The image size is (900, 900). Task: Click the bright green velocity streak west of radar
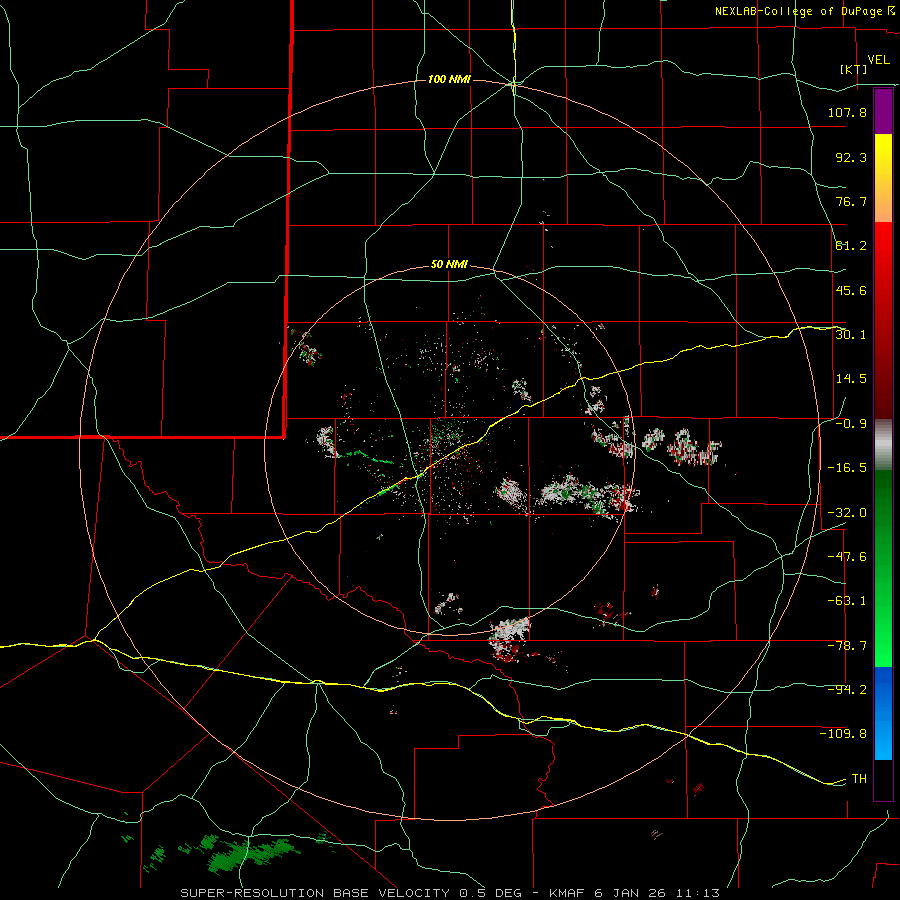(365, 457)
